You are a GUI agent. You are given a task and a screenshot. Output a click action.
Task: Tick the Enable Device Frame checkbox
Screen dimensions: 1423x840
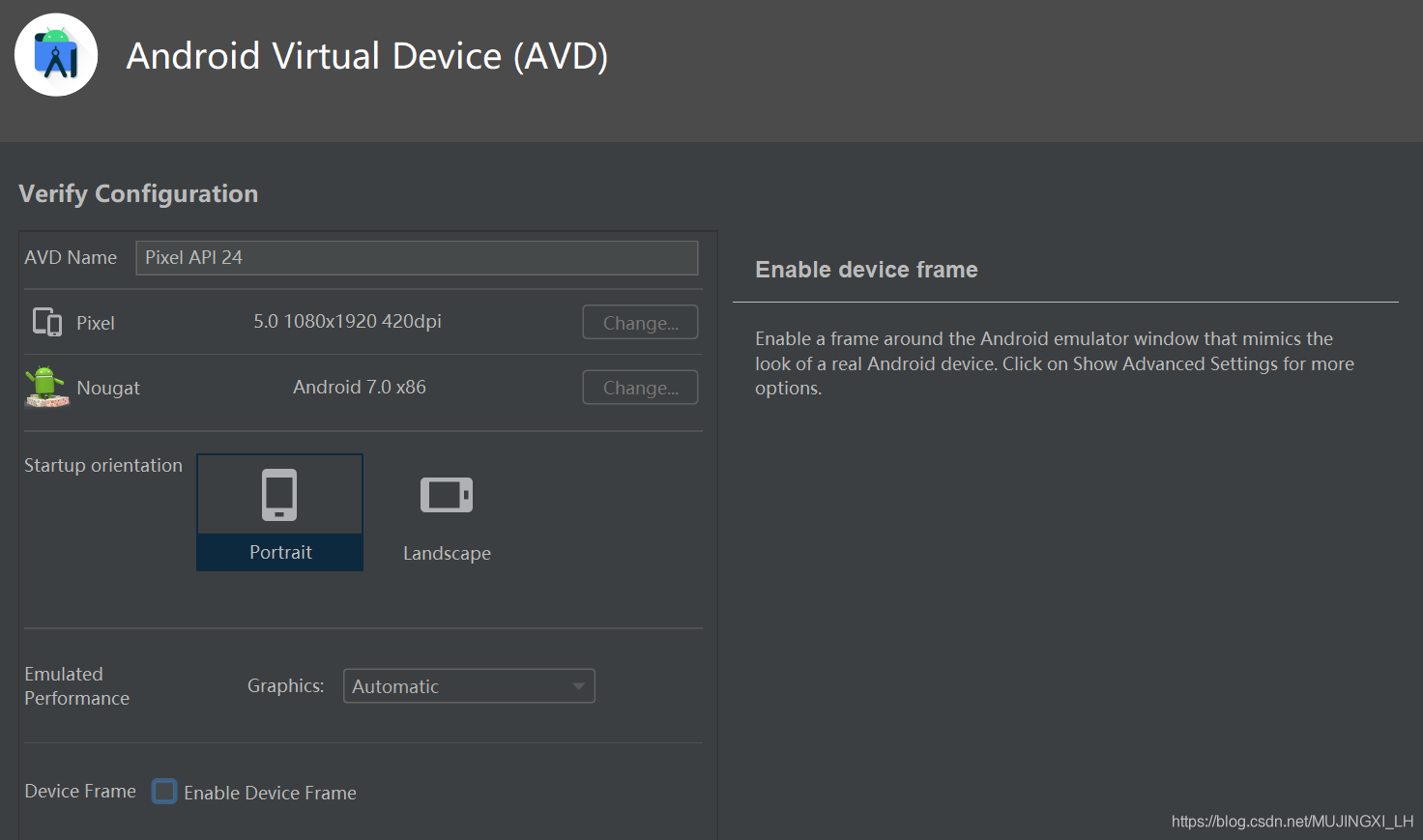[165, 792]
